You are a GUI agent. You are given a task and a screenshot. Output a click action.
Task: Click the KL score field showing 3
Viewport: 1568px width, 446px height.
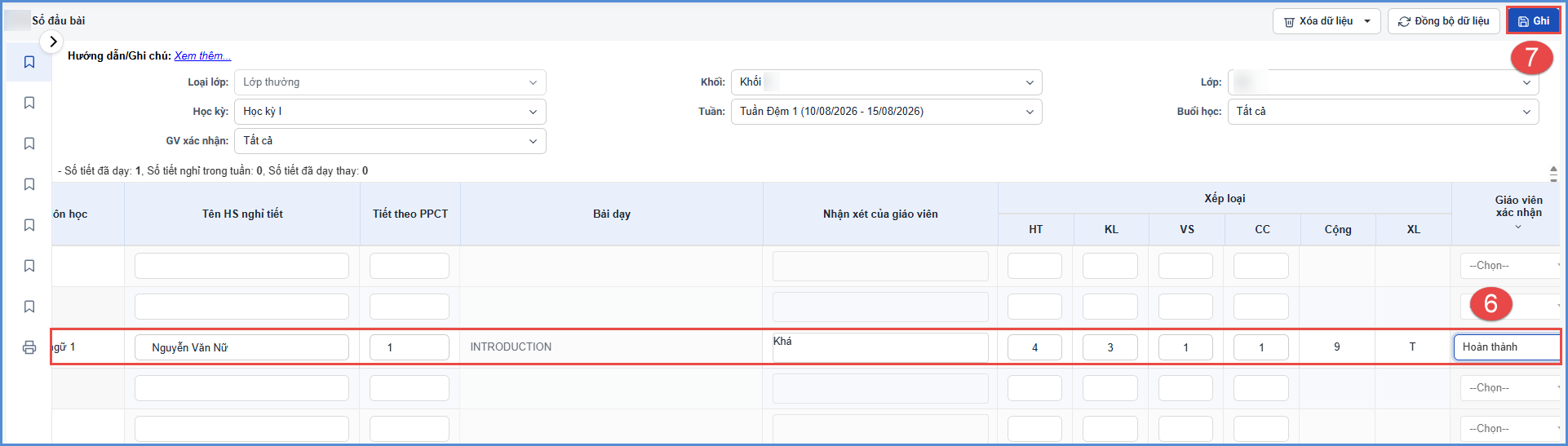1110,347
